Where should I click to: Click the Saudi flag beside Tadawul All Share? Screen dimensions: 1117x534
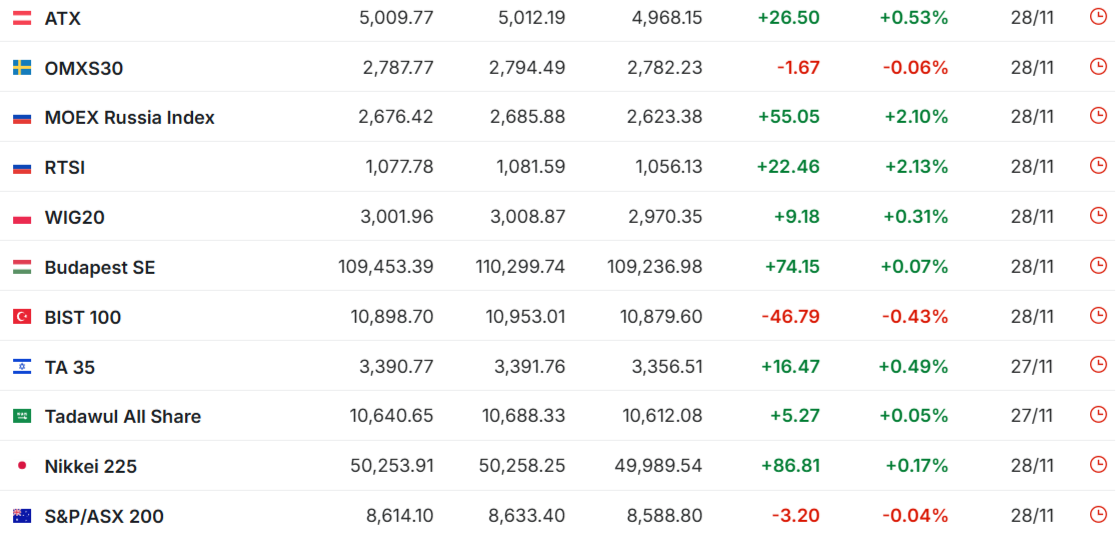22,416
